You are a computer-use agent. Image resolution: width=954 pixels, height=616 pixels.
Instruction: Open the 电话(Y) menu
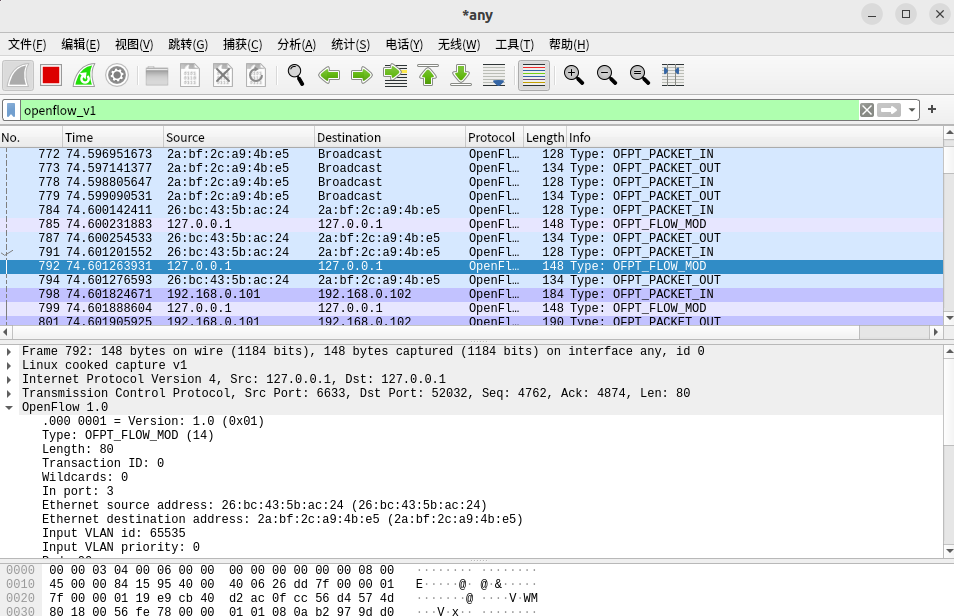coord(404,44)
